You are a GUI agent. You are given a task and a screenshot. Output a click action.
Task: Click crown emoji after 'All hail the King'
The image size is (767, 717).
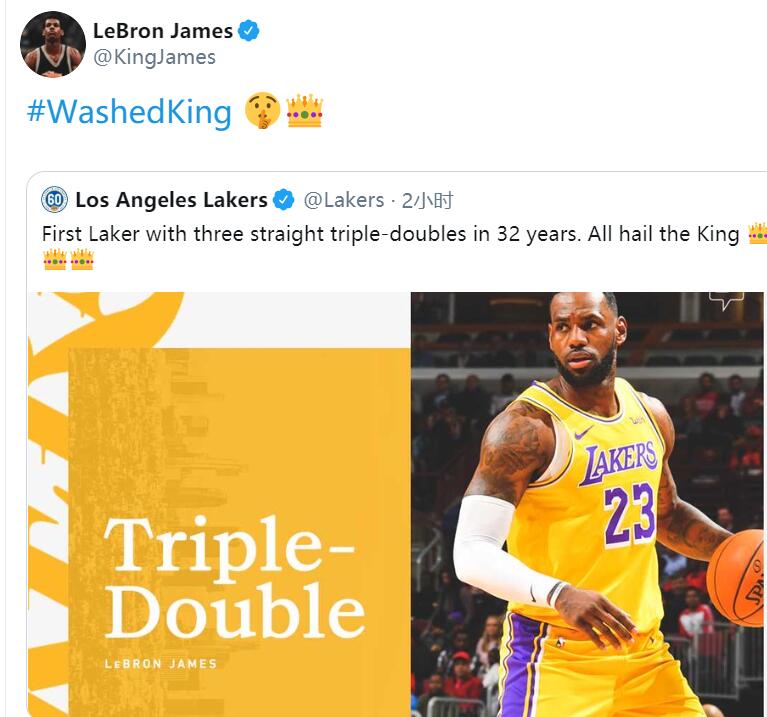758,233
